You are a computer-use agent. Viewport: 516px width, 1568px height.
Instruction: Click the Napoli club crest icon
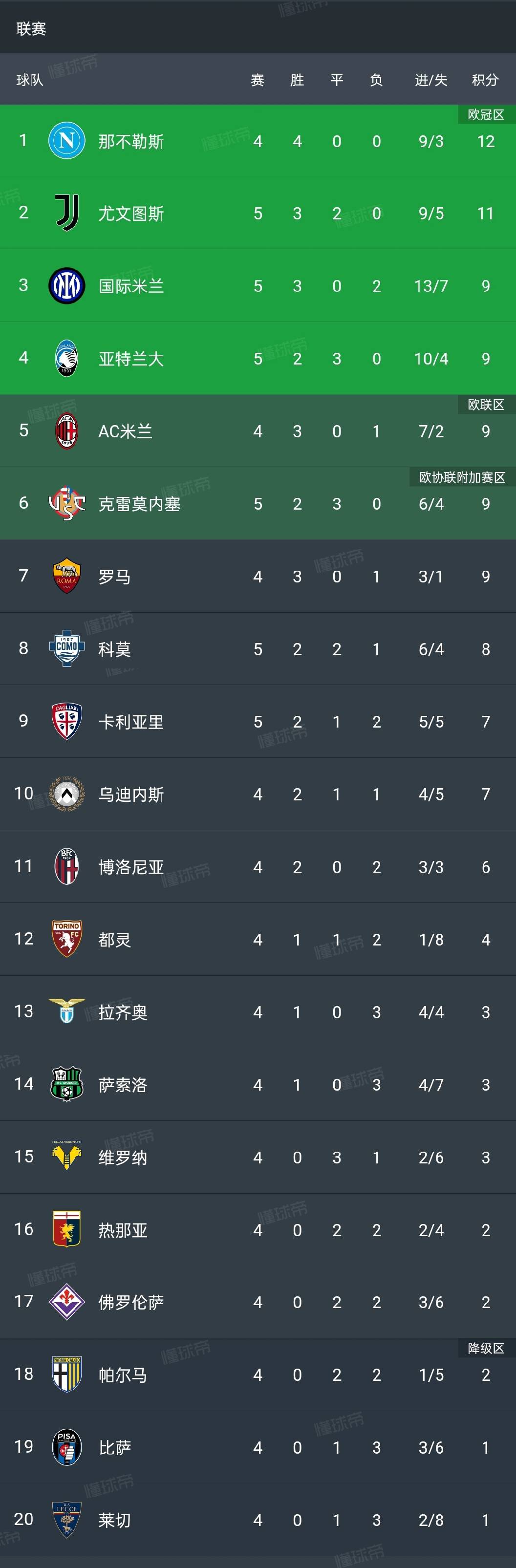click(x=66, y=141)
